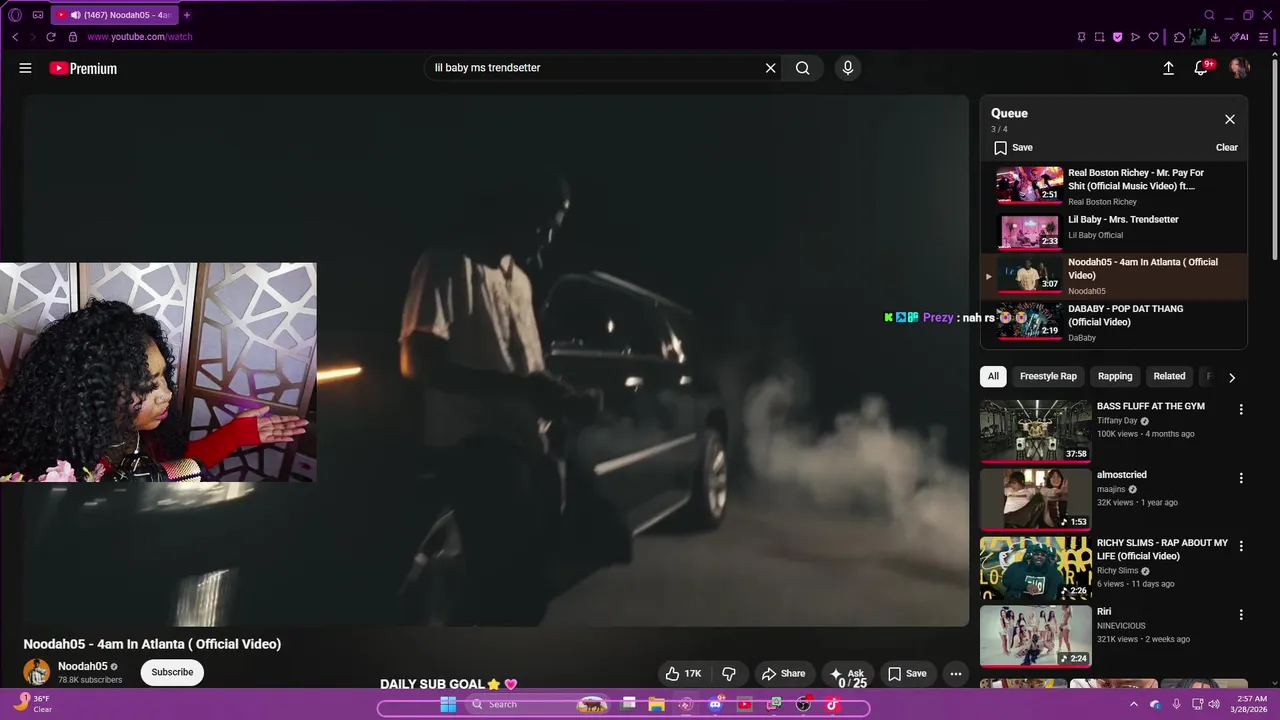Dislike the video with the thumbs-down icon
1280x720 pixels.
point(729,673)
